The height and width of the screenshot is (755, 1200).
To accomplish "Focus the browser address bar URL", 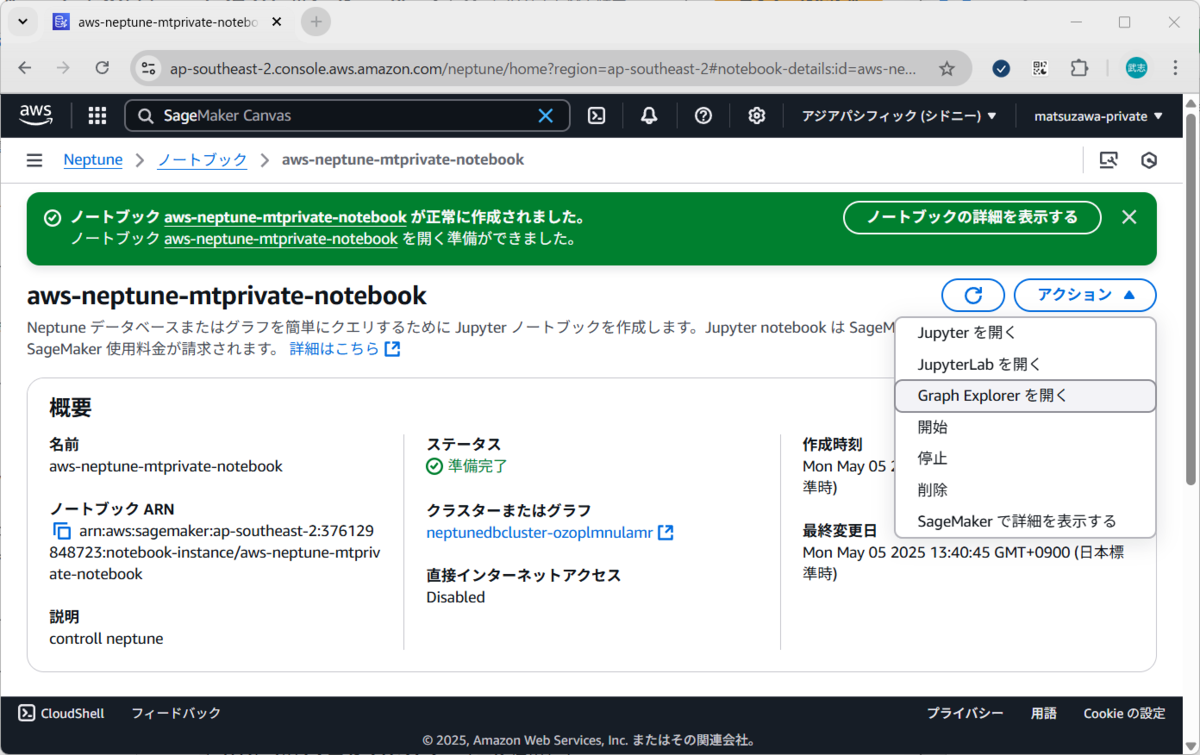I will point(543,68).
